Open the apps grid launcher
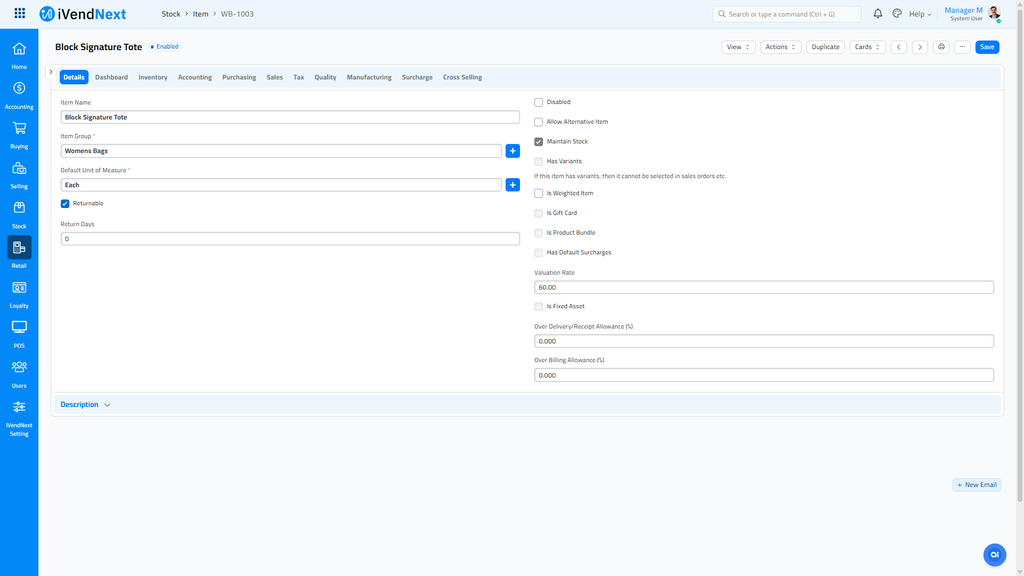The image size is (1024, 576). 20,14
